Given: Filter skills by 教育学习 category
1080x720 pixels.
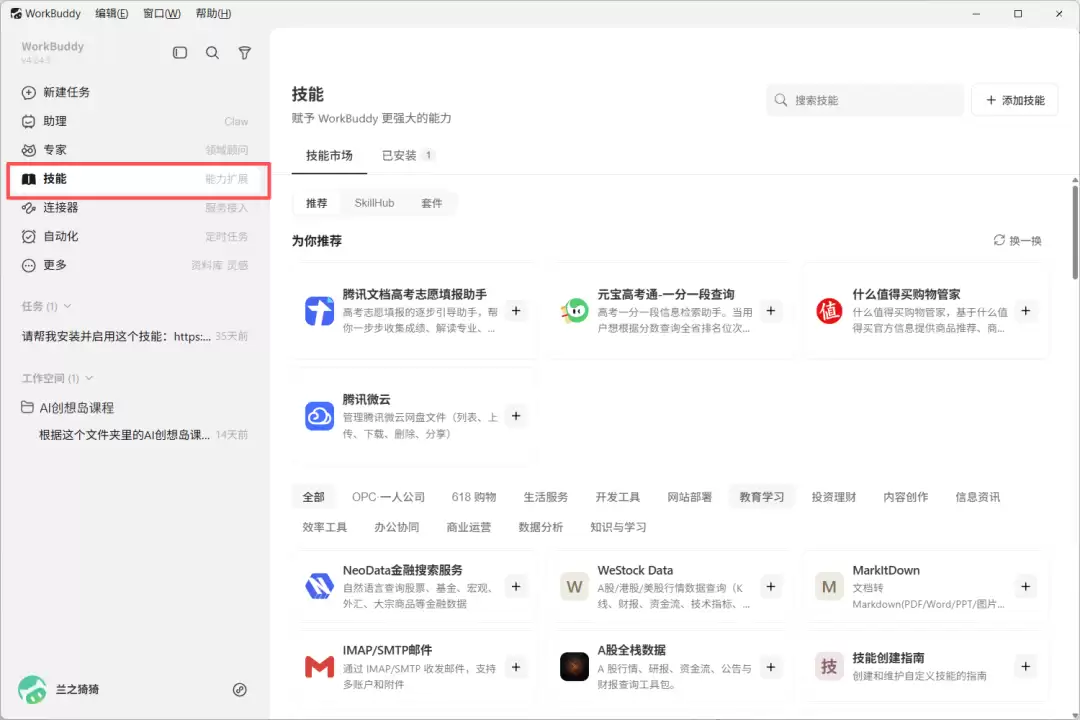Looking at the screenshot, I should pos(761,497).
